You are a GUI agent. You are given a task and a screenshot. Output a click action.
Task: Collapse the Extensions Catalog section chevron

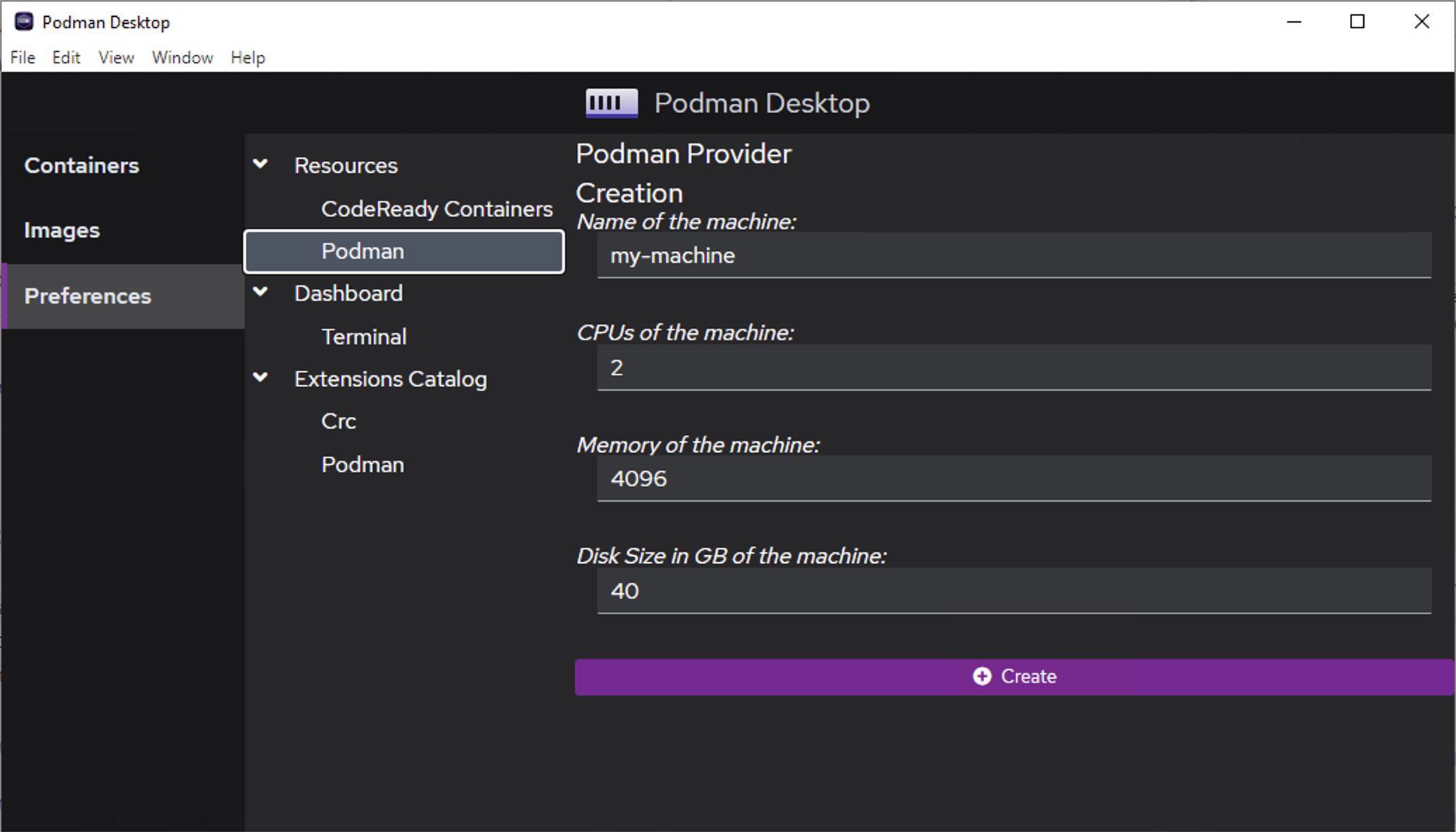[x=260, y=378]
